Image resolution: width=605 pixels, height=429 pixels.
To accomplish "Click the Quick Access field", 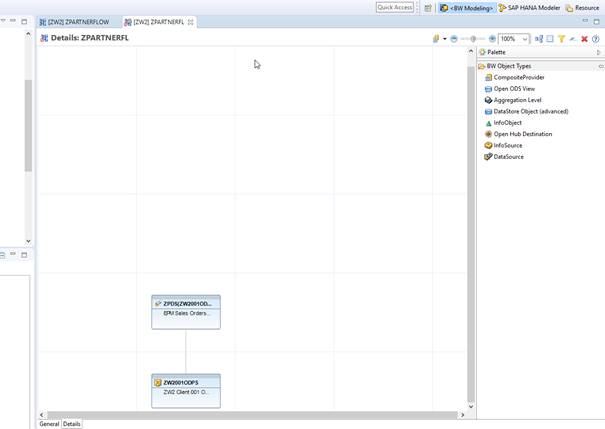I will (x=395, y=7).
